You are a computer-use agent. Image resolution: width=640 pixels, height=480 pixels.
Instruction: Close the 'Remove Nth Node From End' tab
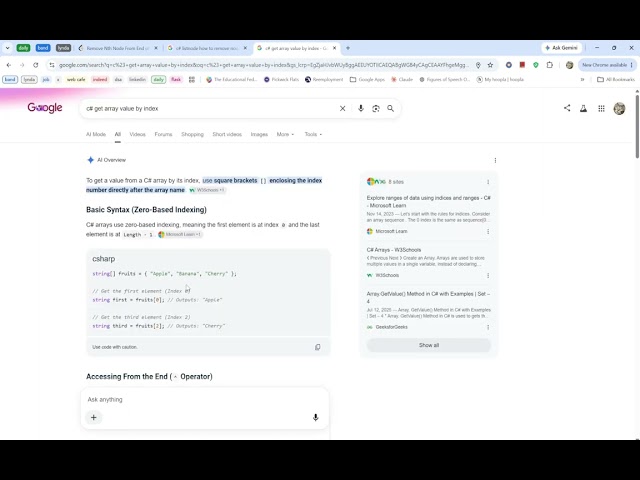coord(156,48)
